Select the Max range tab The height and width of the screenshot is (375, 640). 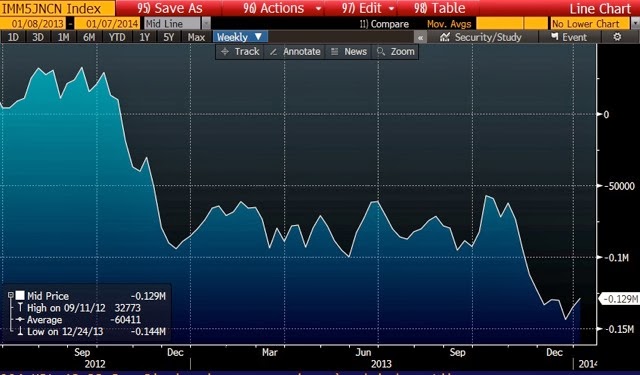coord(196,38)
